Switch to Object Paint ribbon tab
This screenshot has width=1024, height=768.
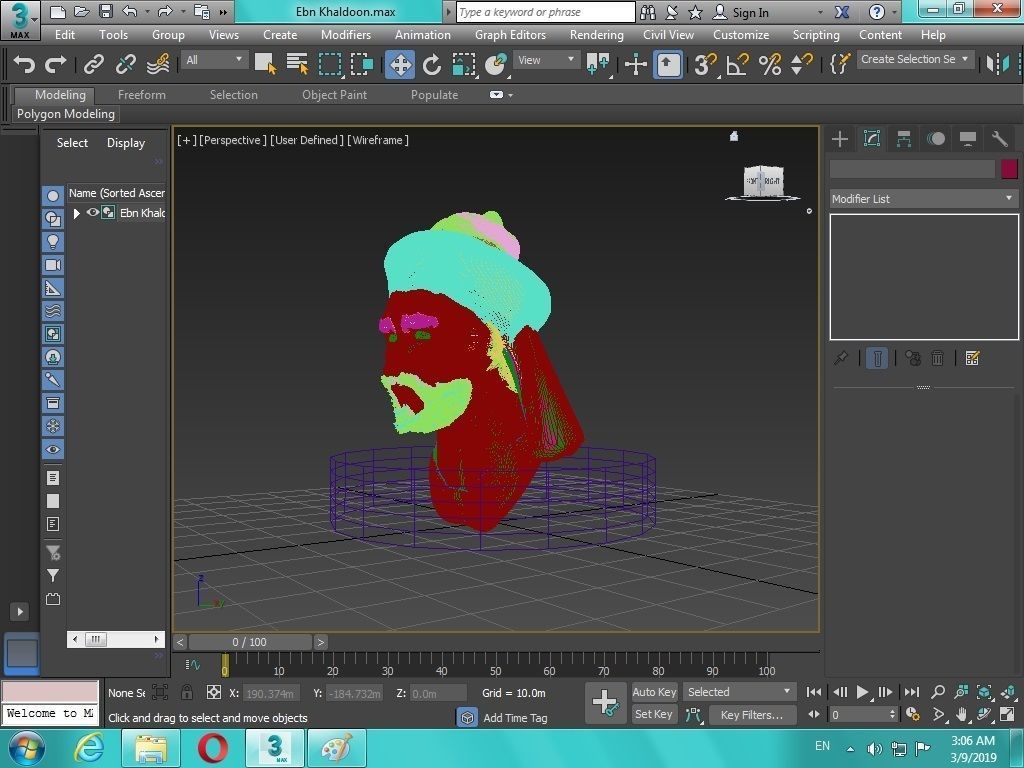[x=334, y=95]
